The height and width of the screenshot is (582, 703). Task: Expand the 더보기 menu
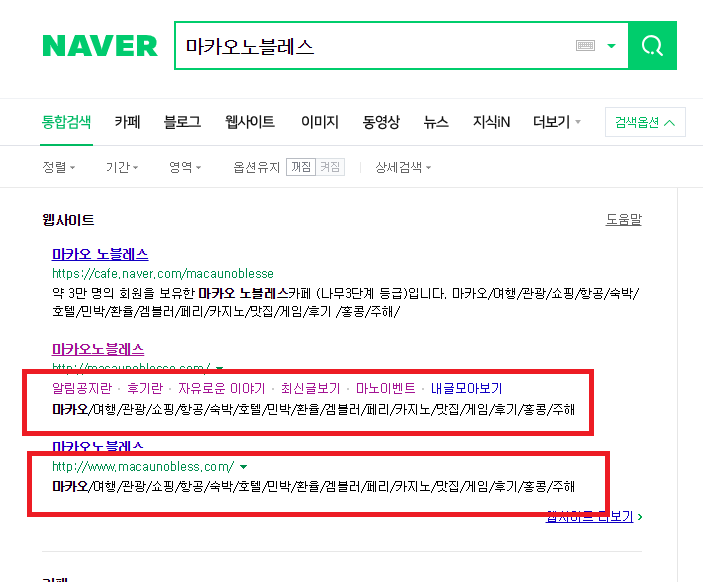point(556,122)
